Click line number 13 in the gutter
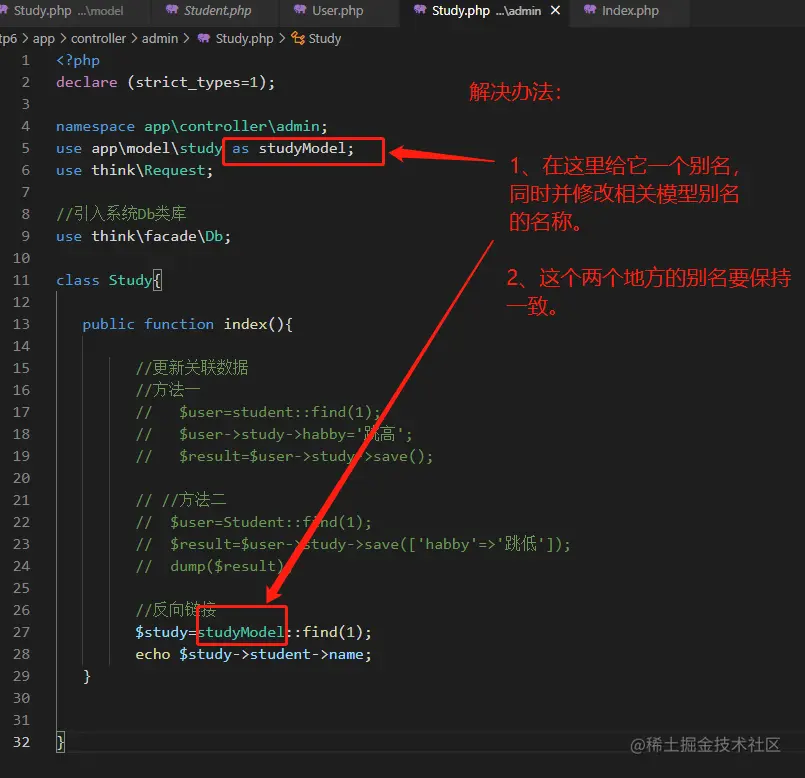 21,325
